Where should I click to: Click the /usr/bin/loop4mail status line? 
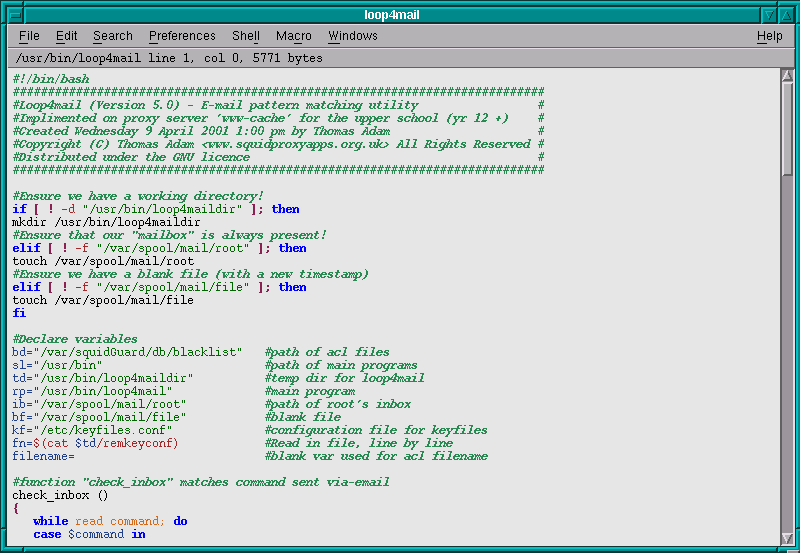pos(170,58)
